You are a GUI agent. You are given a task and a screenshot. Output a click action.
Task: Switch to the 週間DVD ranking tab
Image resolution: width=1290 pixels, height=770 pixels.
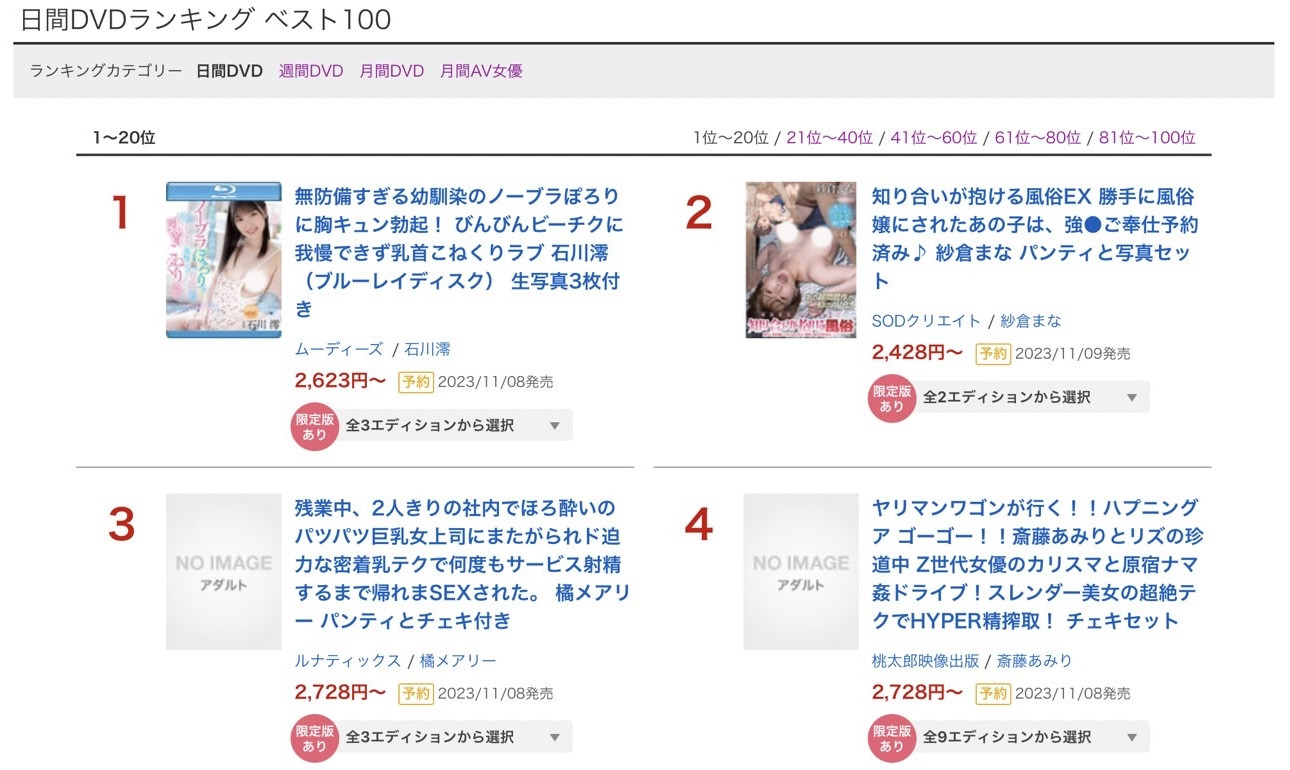tap(310, 71)
